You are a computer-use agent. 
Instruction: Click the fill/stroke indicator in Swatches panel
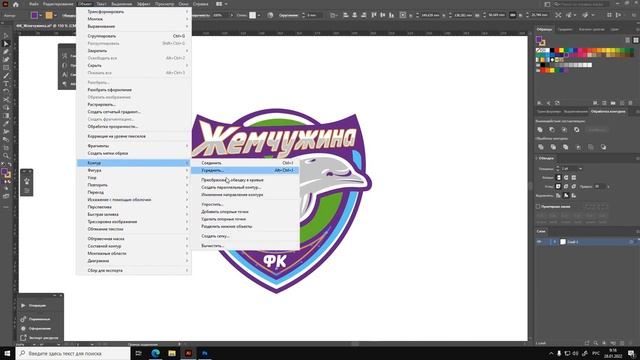[540, 40]
